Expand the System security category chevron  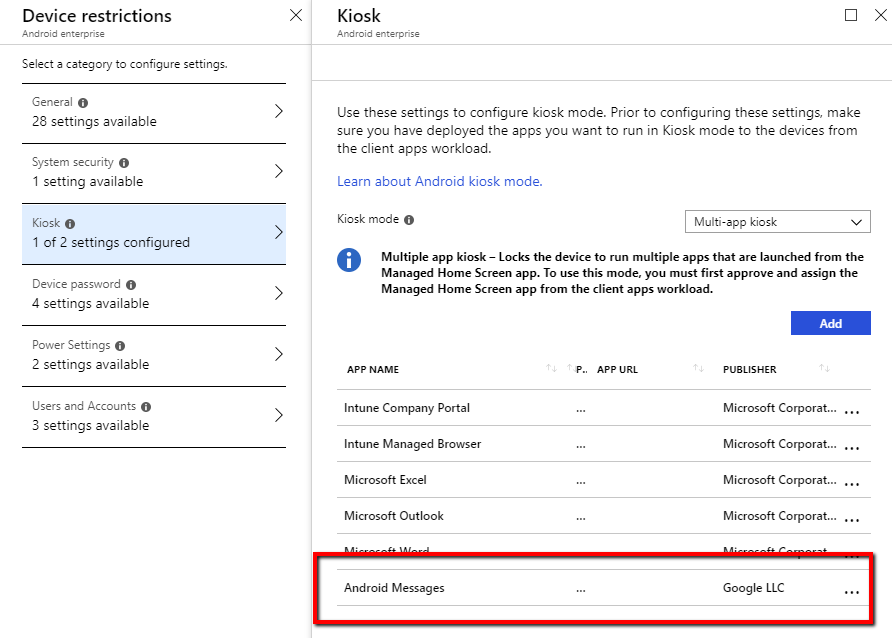(x=279, y=171)
